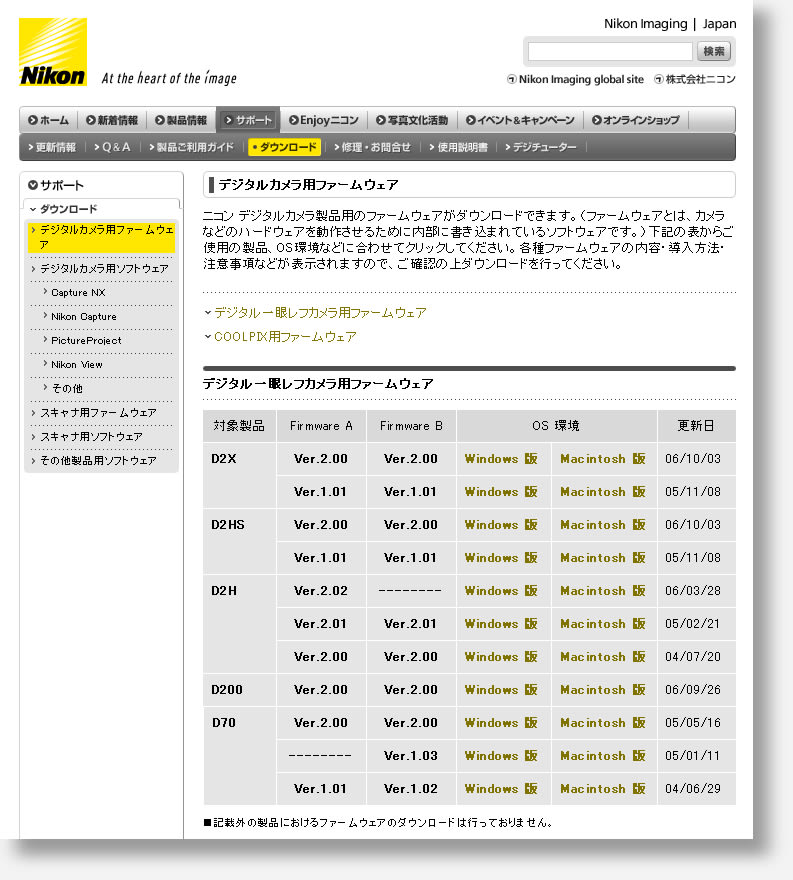This screenshot has height=880, width=793.
Task: Open デジタルカメラ用ソフトウェア in sidebar
Action: coord(100,269)
